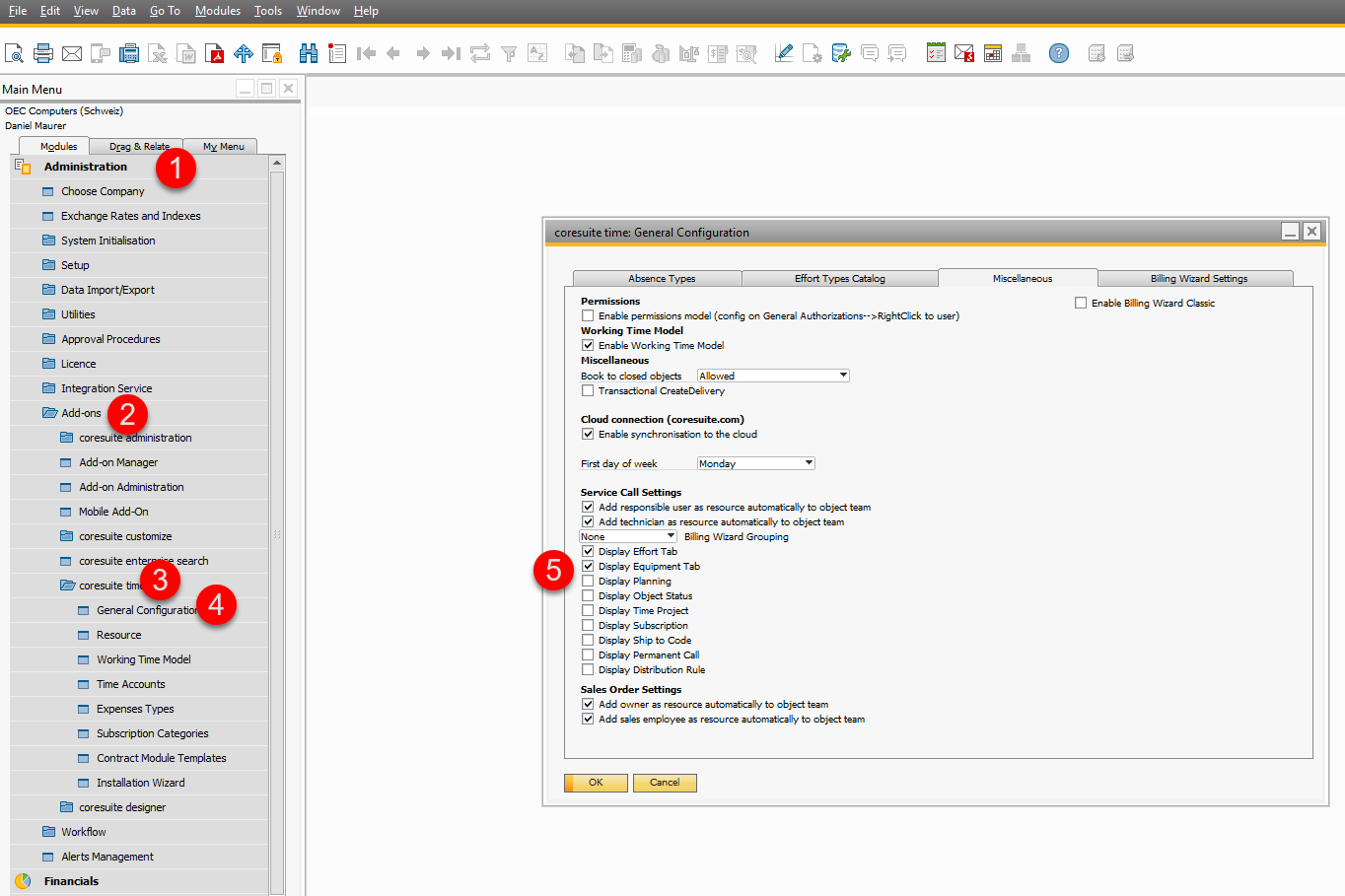Click the Print icon in toolbar

tap(43, 53)
